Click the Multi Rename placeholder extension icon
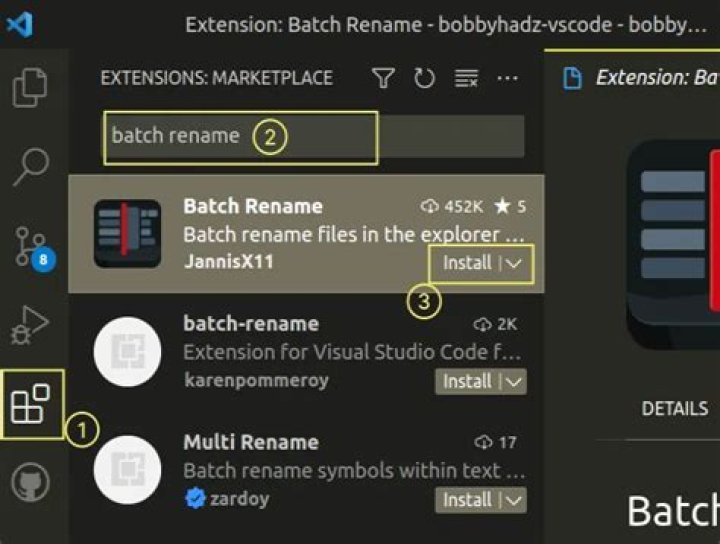 (x=127, y=470)
